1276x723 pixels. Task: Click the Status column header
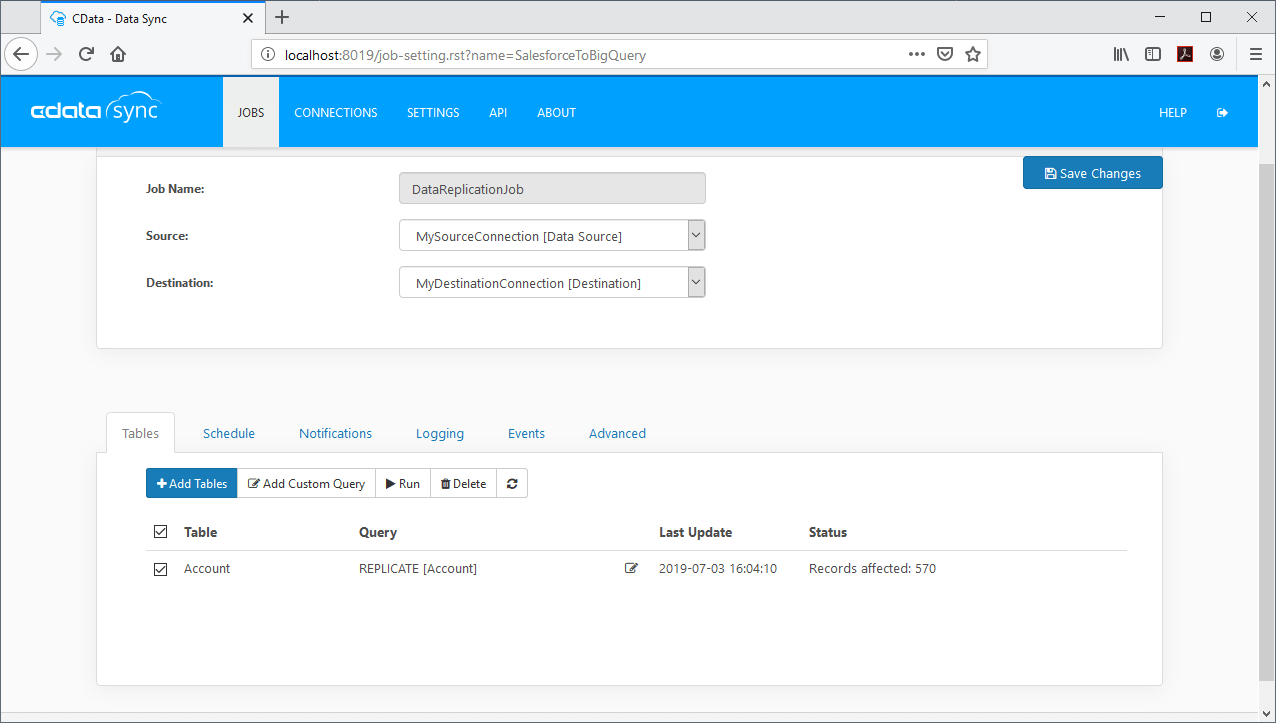(x=828, y=532)
